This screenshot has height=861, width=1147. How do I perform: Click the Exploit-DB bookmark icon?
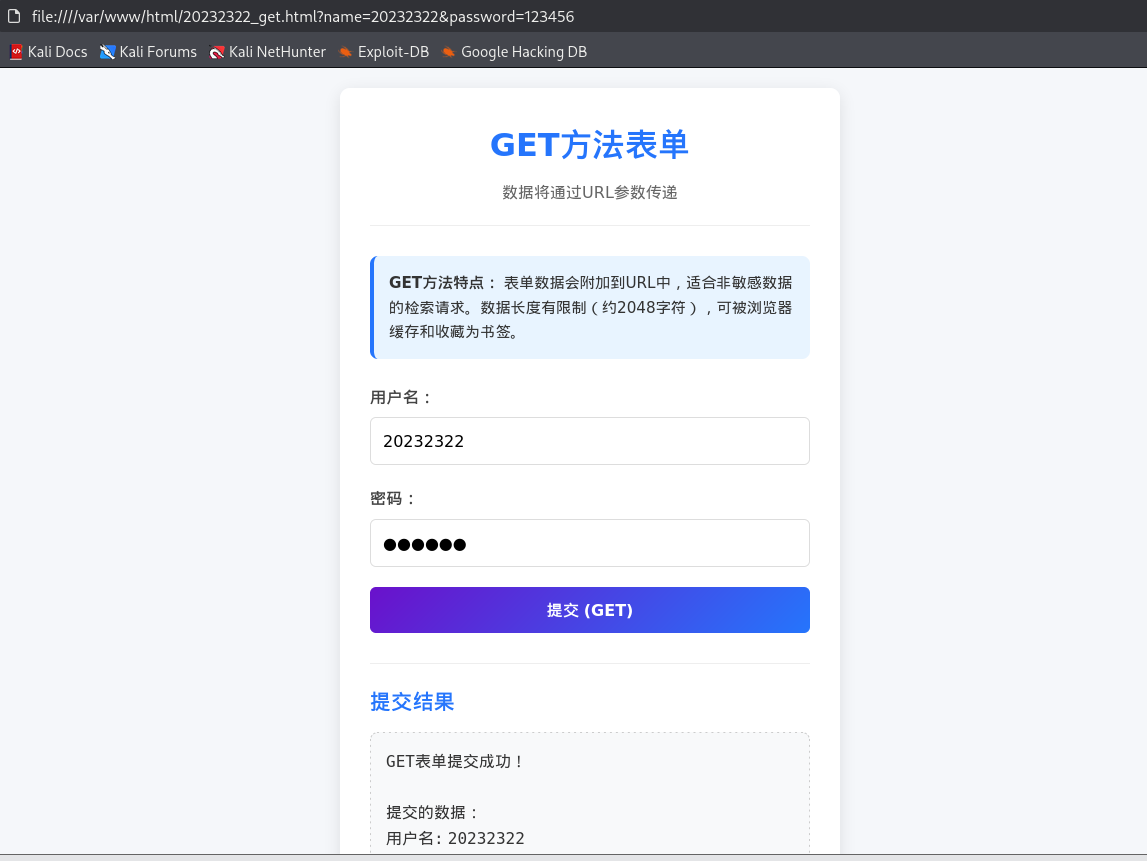point(344,51)
